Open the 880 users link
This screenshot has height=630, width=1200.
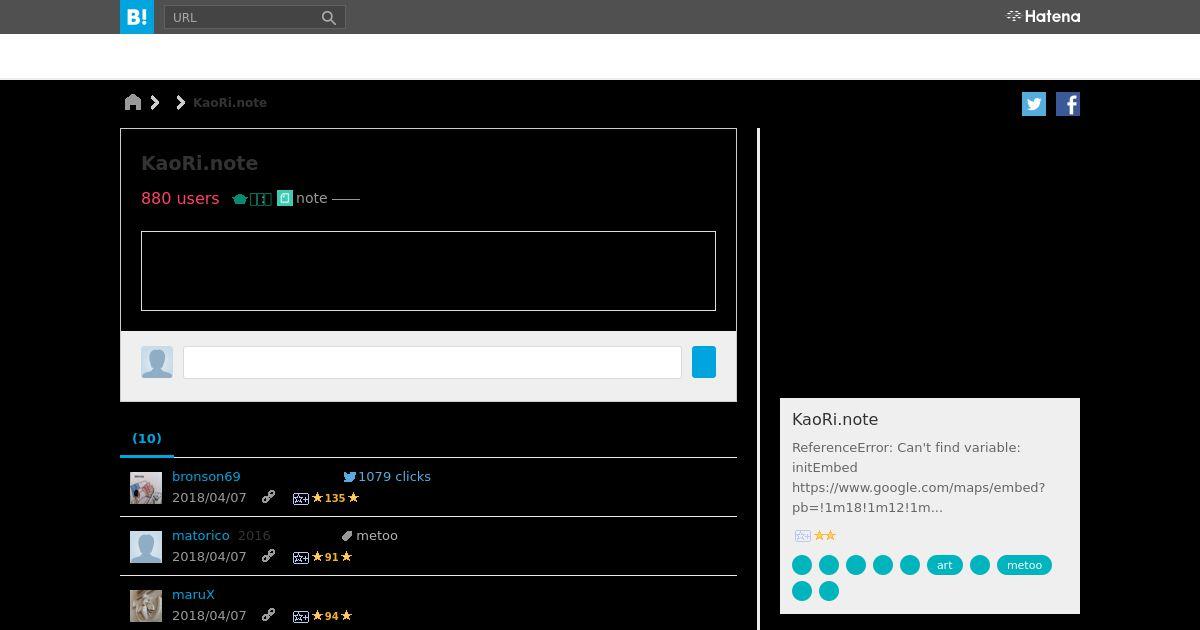180,198
